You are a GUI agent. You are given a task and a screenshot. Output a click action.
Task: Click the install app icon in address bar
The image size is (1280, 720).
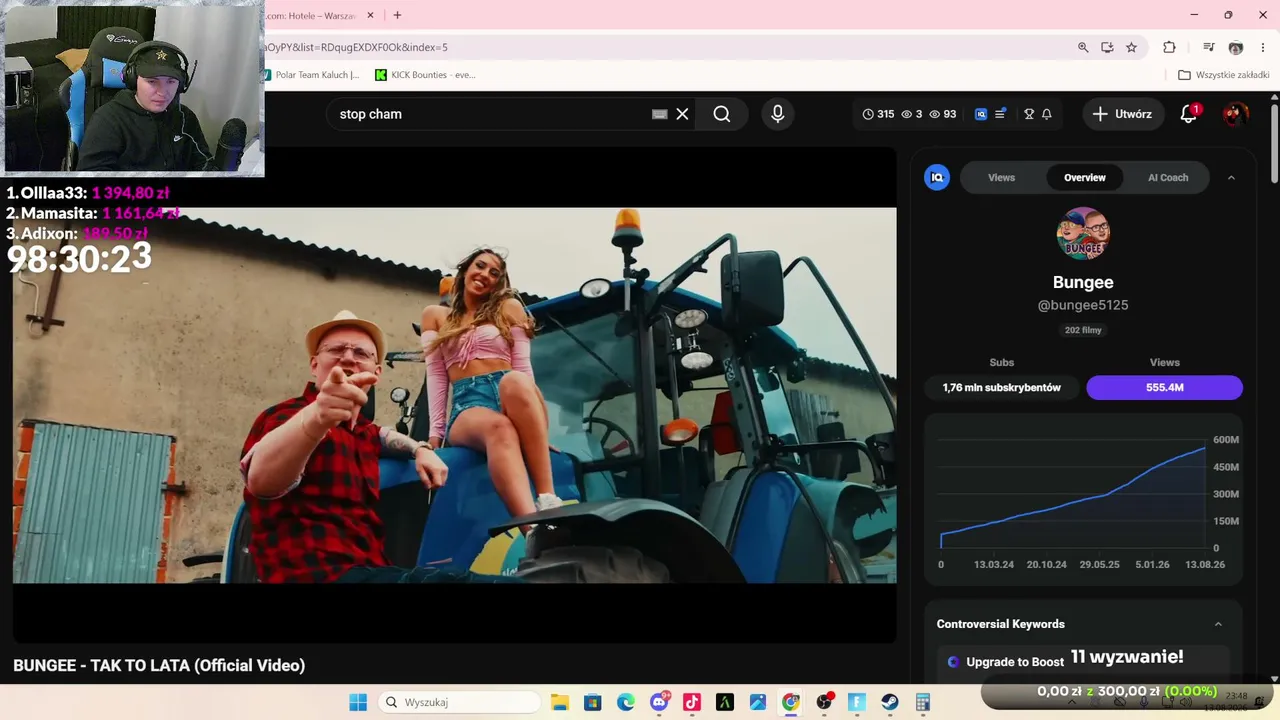point(1107,47)
